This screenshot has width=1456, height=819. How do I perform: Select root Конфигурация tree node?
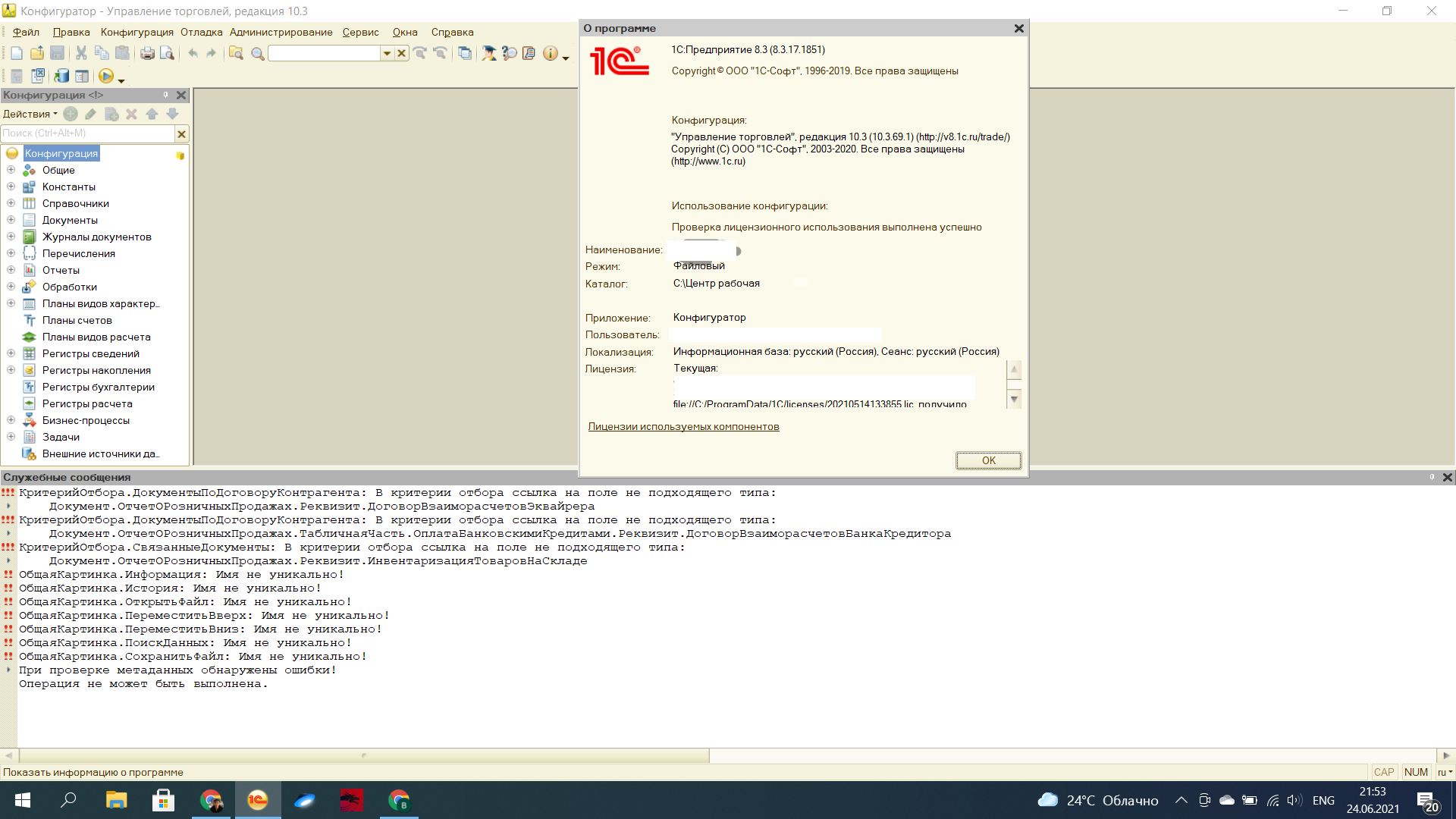pyautogui.click(x=61, y=153)
